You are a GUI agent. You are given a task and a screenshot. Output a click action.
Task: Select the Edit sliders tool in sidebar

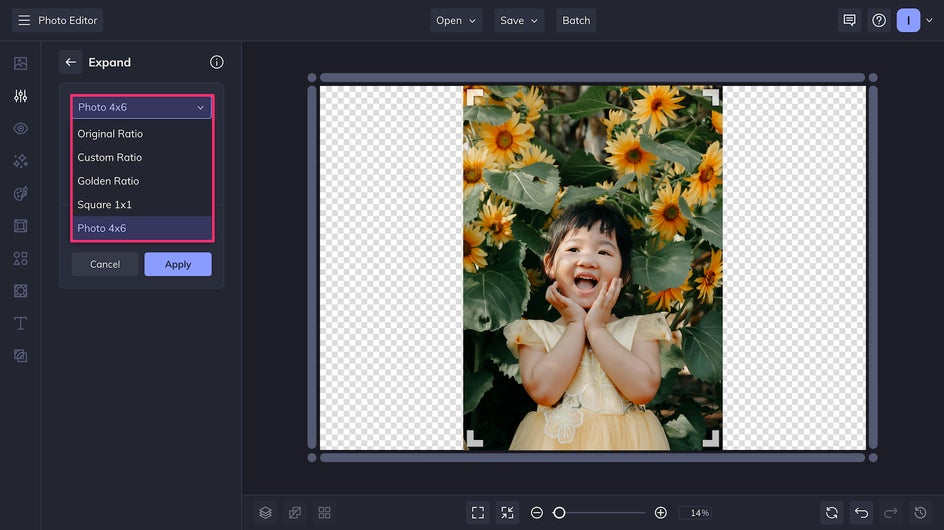tap(20, 96)
